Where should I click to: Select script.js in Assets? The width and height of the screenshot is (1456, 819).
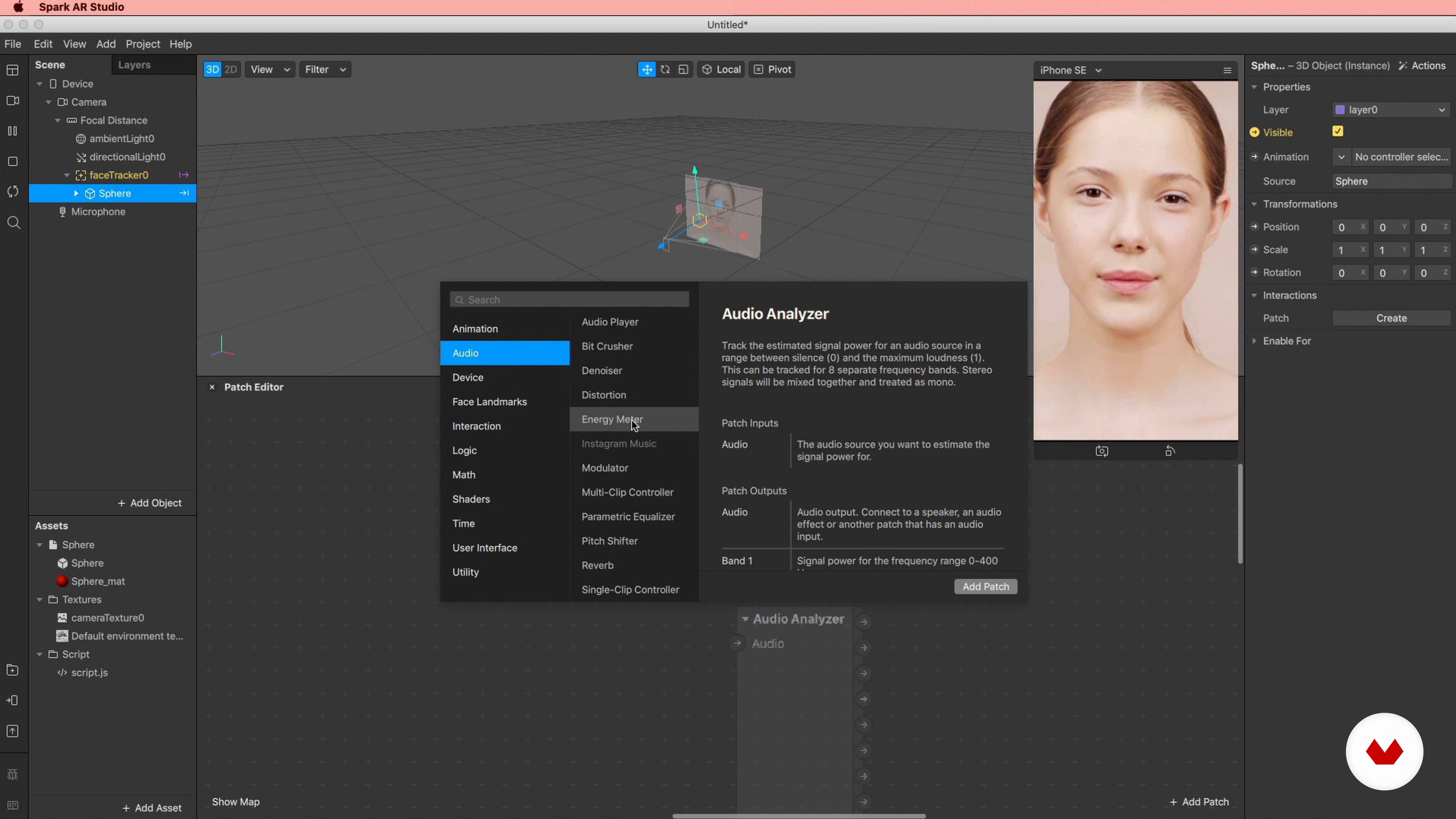113,673
